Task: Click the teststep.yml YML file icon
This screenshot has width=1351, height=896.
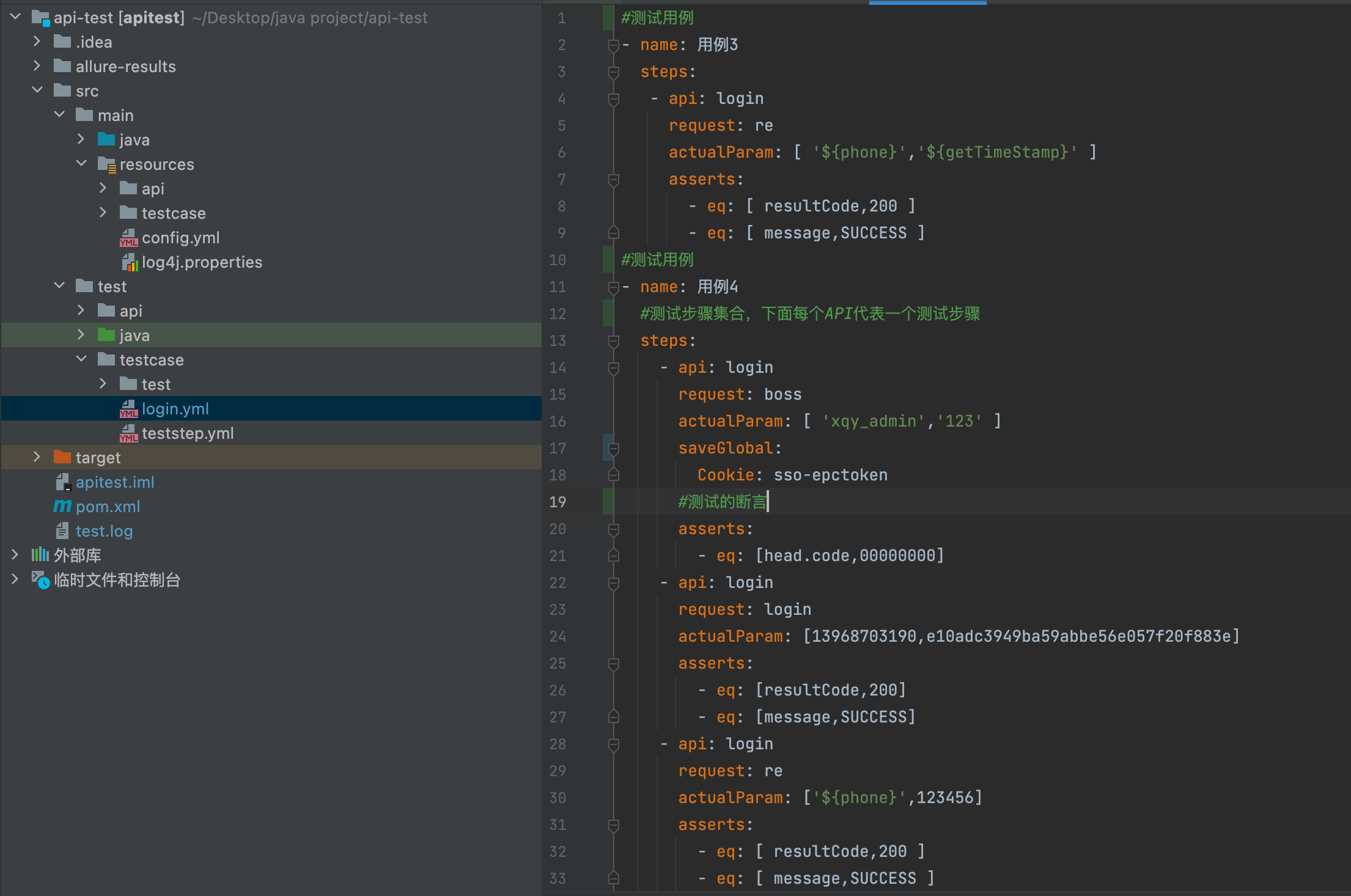Action: 129,433
